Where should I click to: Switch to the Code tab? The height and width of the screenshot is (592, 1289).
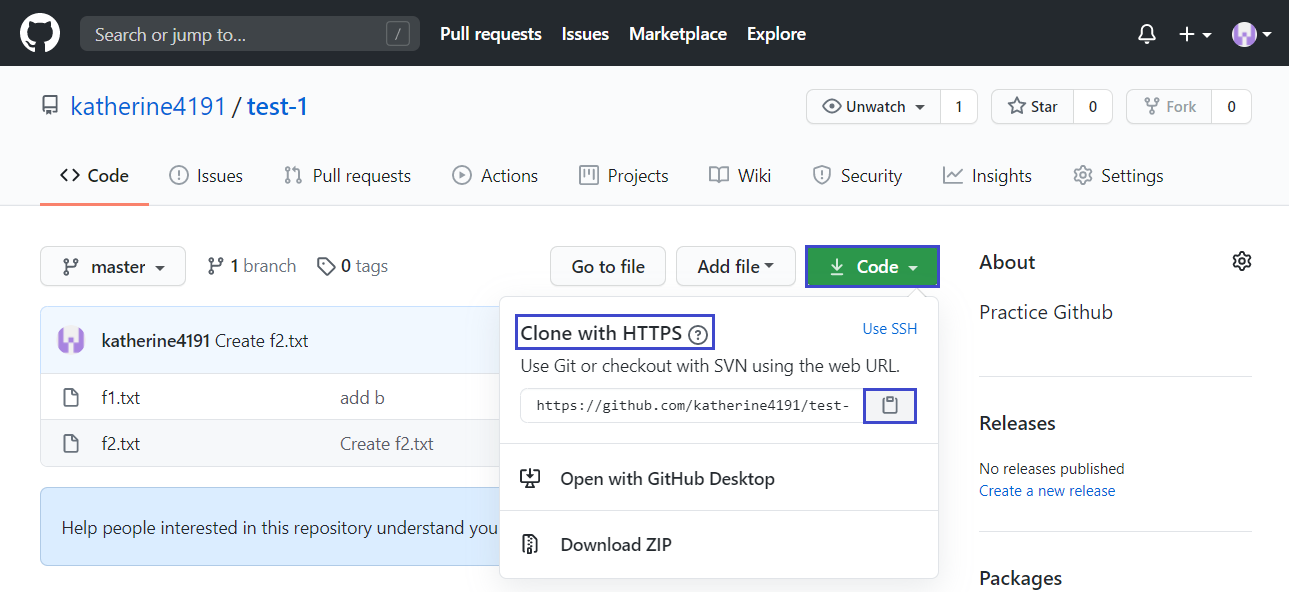(x=94, y=176)
